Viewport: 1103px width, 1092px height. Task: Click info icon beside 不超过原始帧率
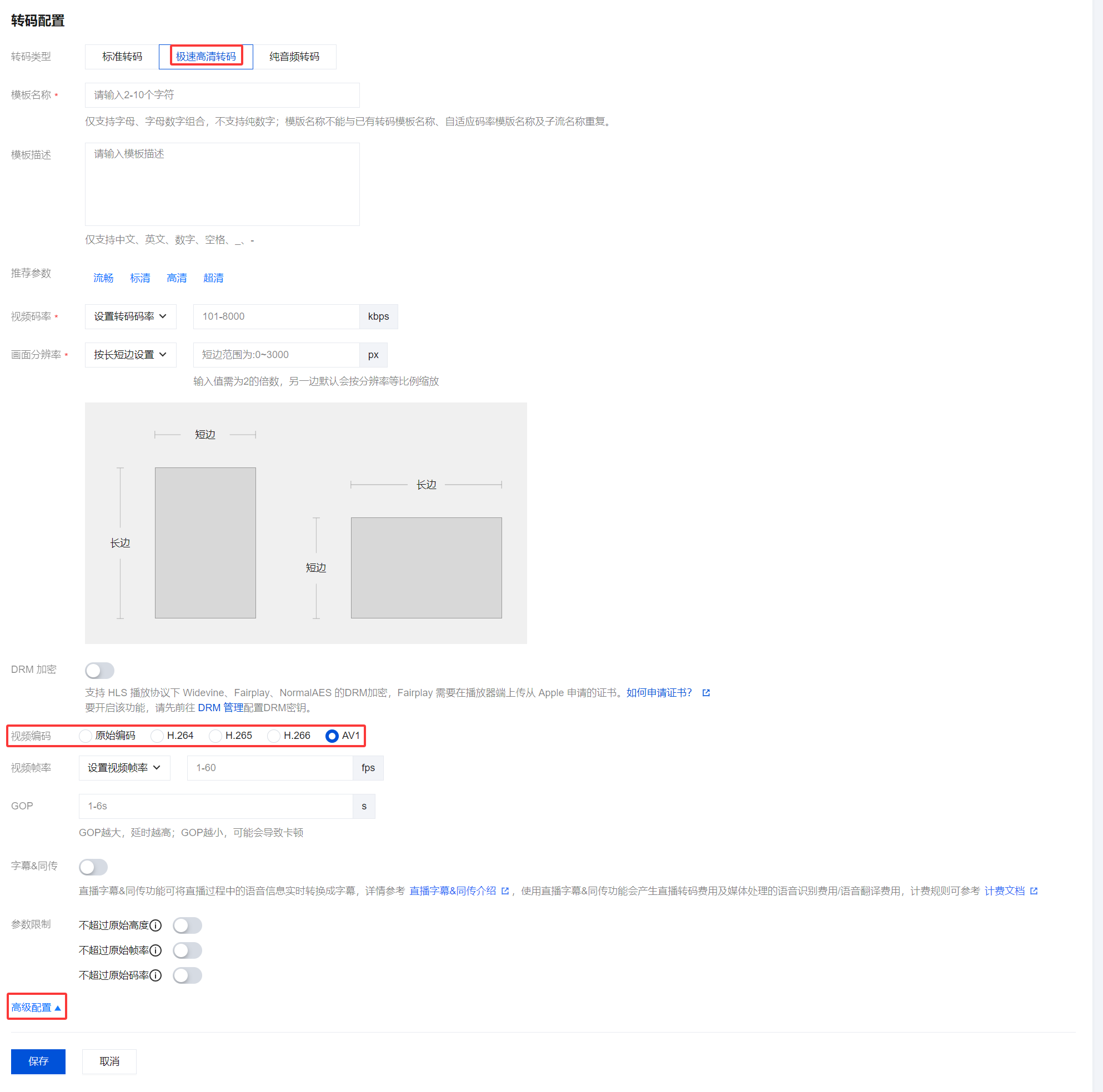click(156, 950)
